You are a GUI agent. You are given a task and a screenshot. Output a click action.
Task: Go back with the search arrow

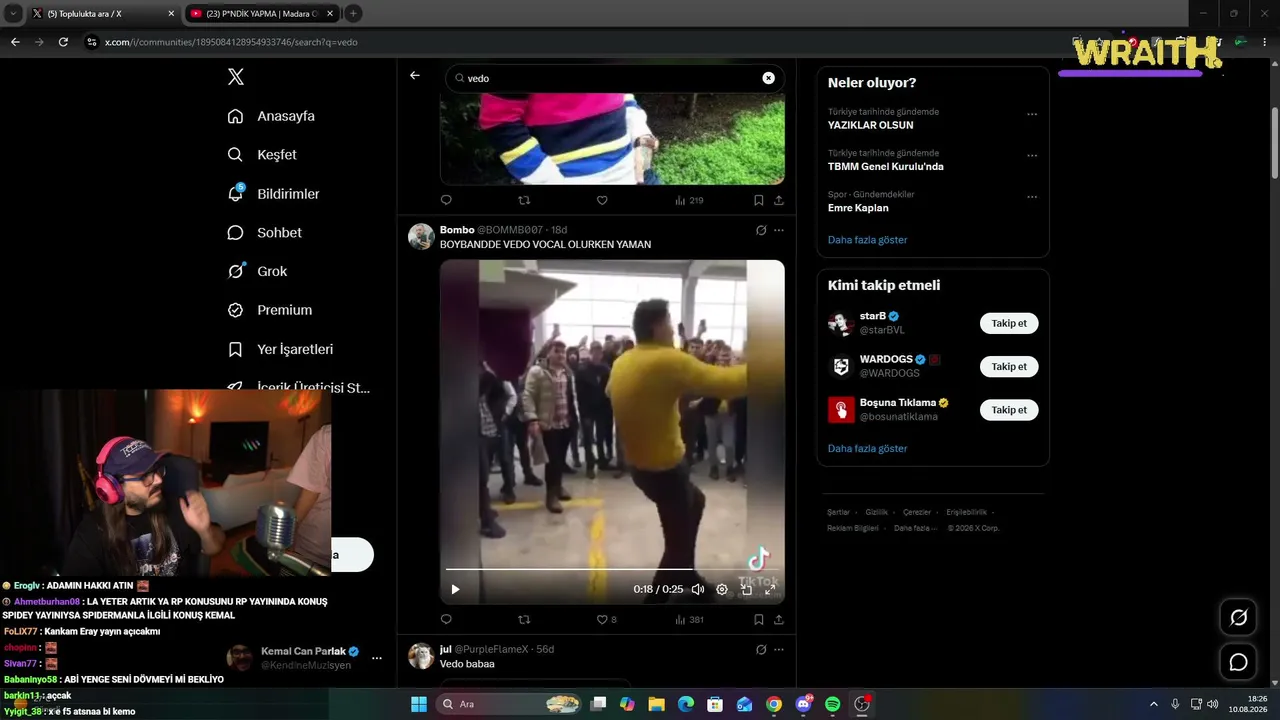(x=415, y=76)
